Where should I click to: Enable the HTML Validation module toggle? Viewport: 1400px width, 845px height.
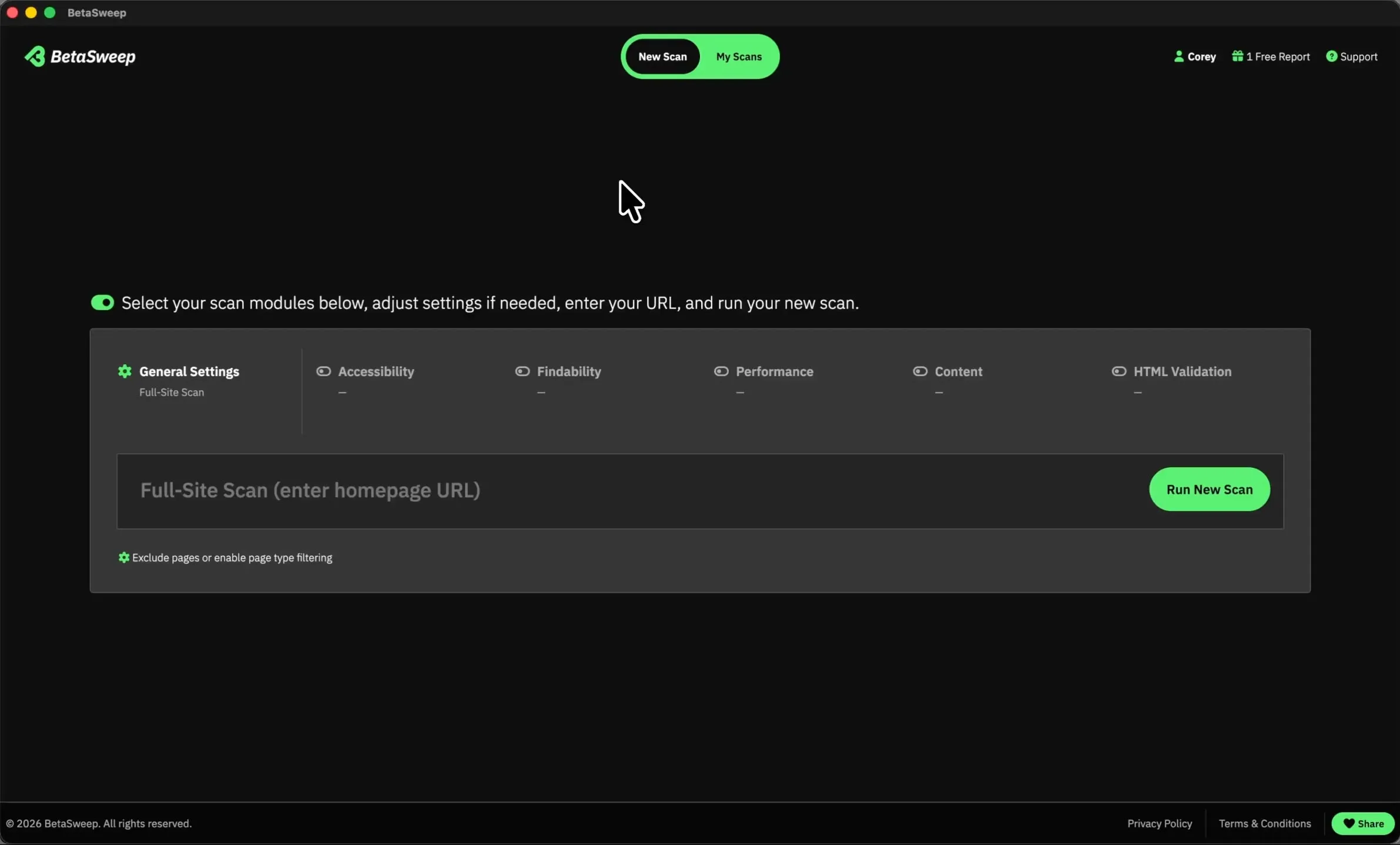(1119, 371)
